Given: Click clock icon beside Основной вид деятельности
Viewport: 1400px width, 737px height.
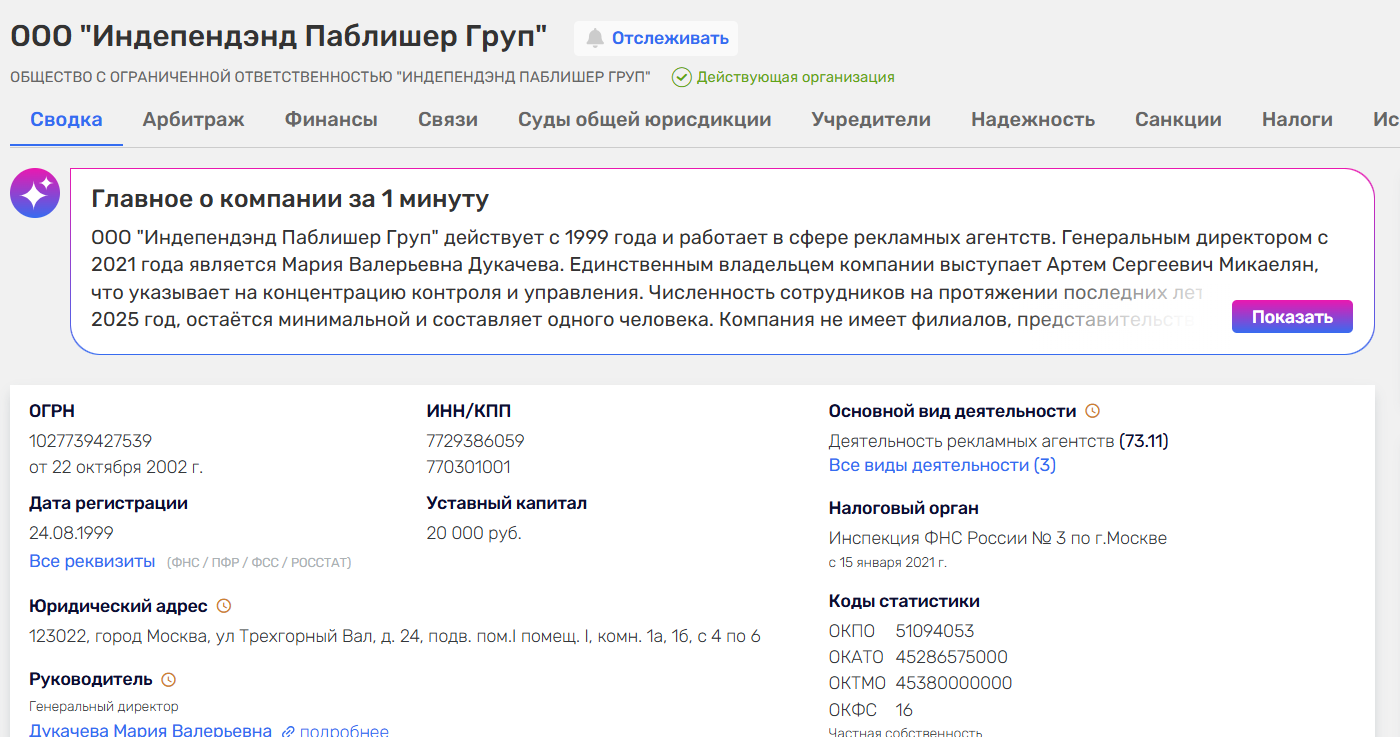Looking at the screenshot, I should [x=1093, y=411].
